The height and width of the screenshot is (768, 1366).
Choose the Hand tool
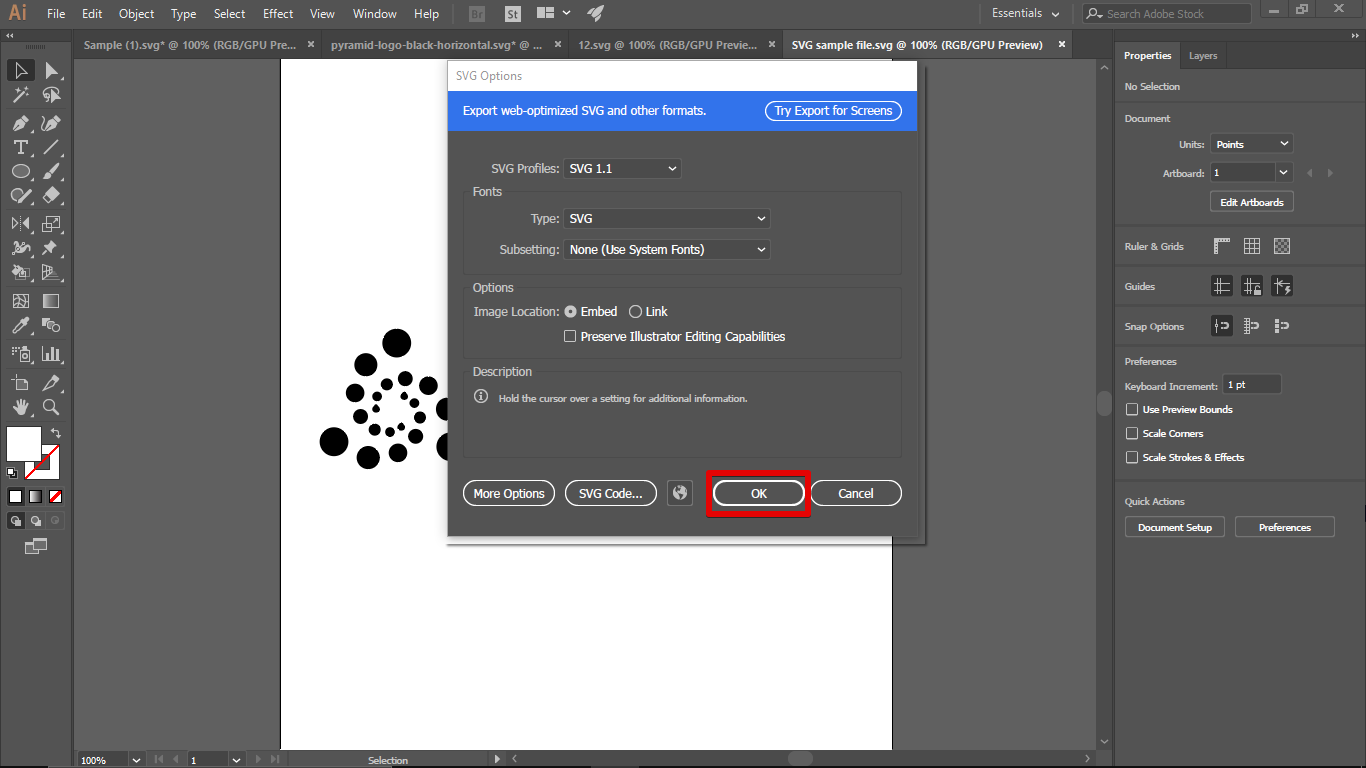(20, 407)
